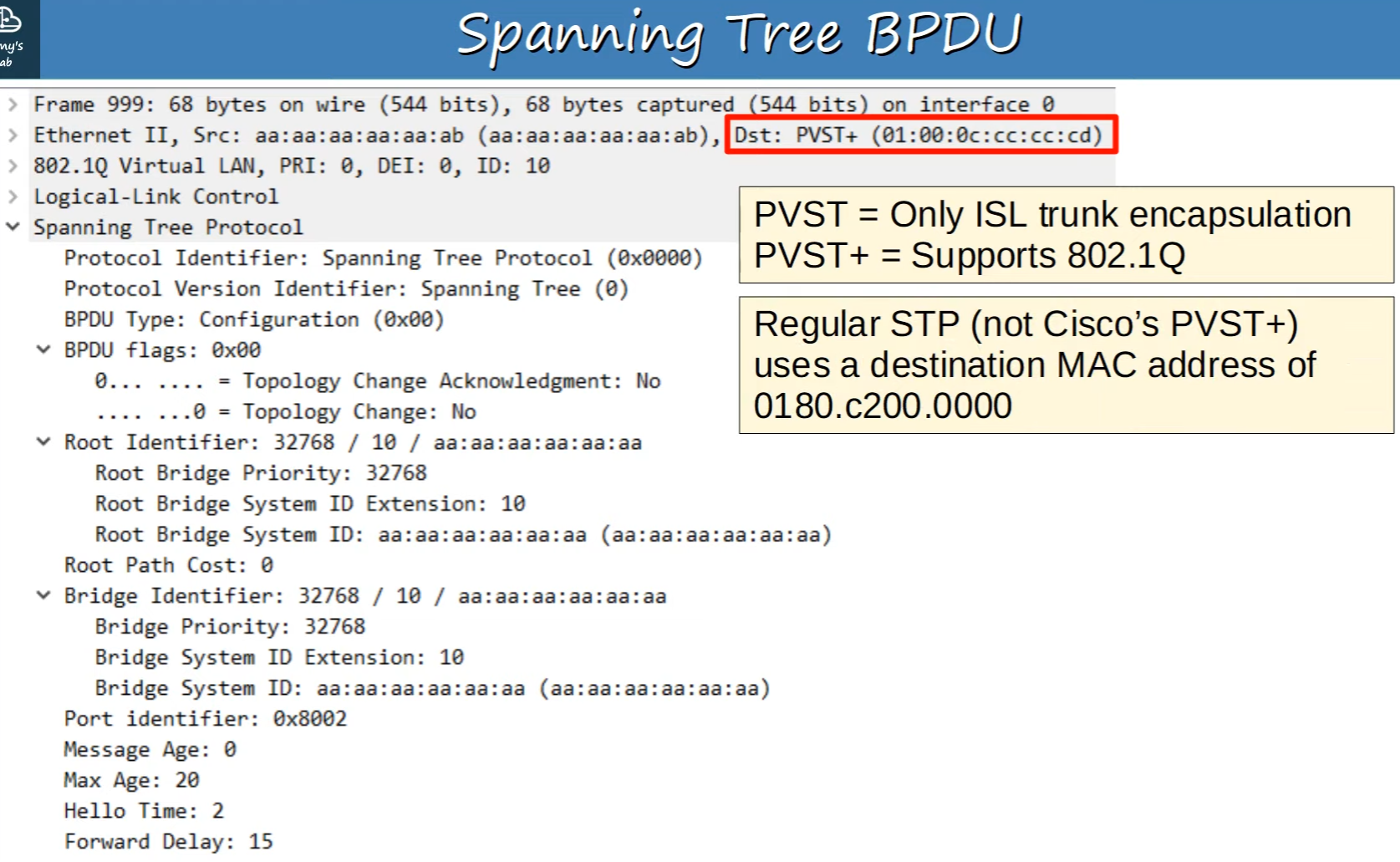This screenshot has height=862, width=1400.
Task: Expand the 802.1Q Virtual LAN row
Action: 13,166
